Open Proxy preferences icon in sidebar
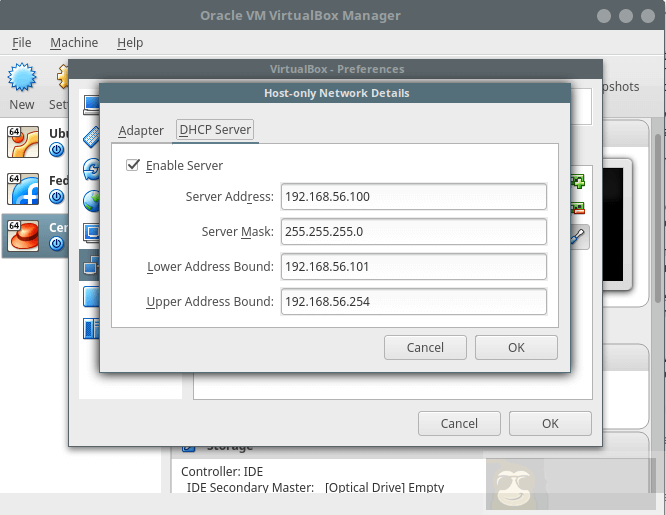 pyautogui.click(x=91, y=329)
